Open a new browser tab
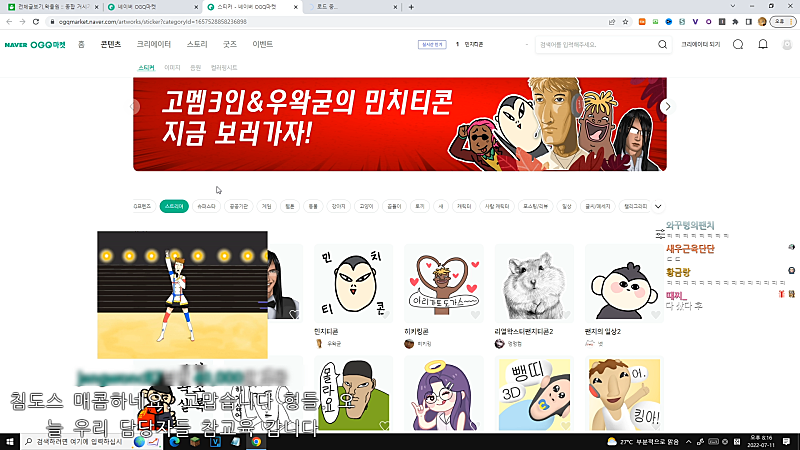Image resolution: width=800 pixels, height=450 pixels. (x=411, y=7)
